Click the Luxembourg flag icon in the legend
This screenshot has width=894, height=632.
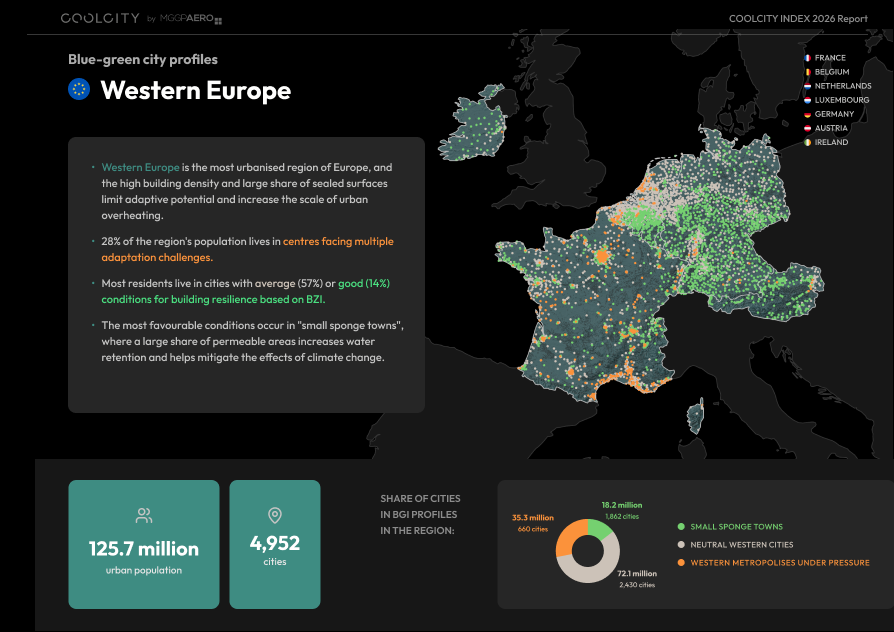click(x=807, y=100)
